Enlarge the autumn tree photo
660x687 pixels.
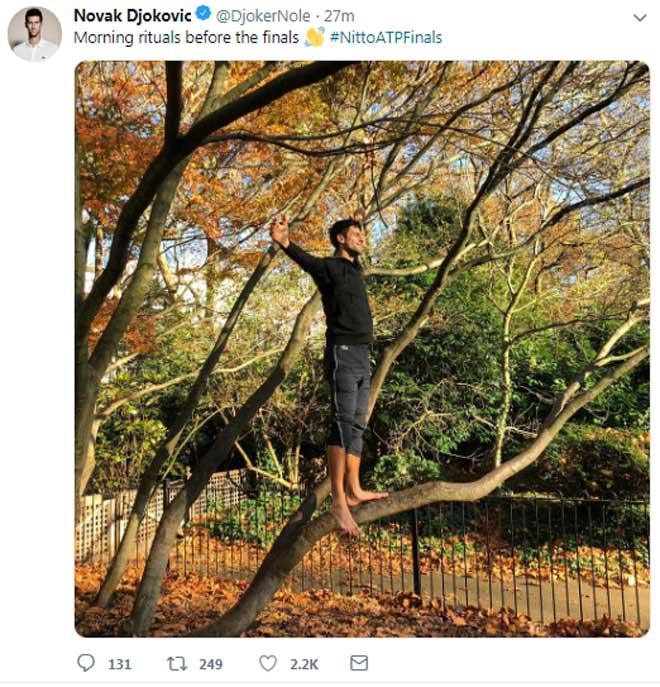pyautogui.click(x=362, y=349)
